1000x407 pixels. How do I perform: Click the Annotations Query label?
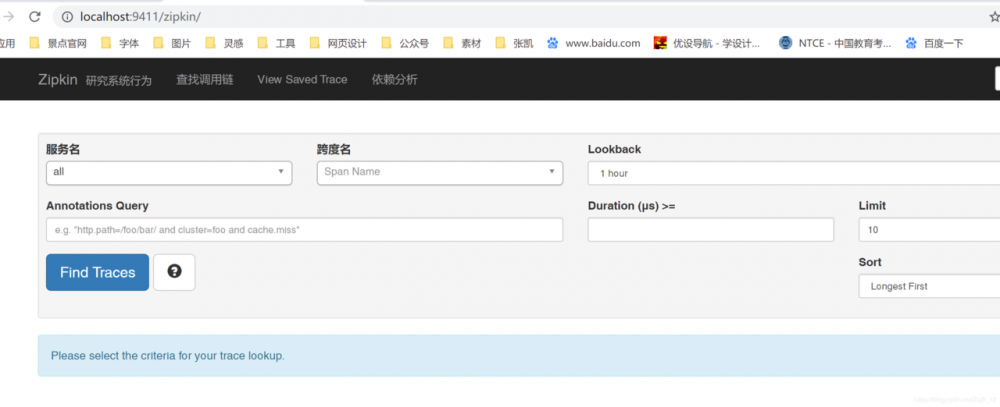pos(97,205)
